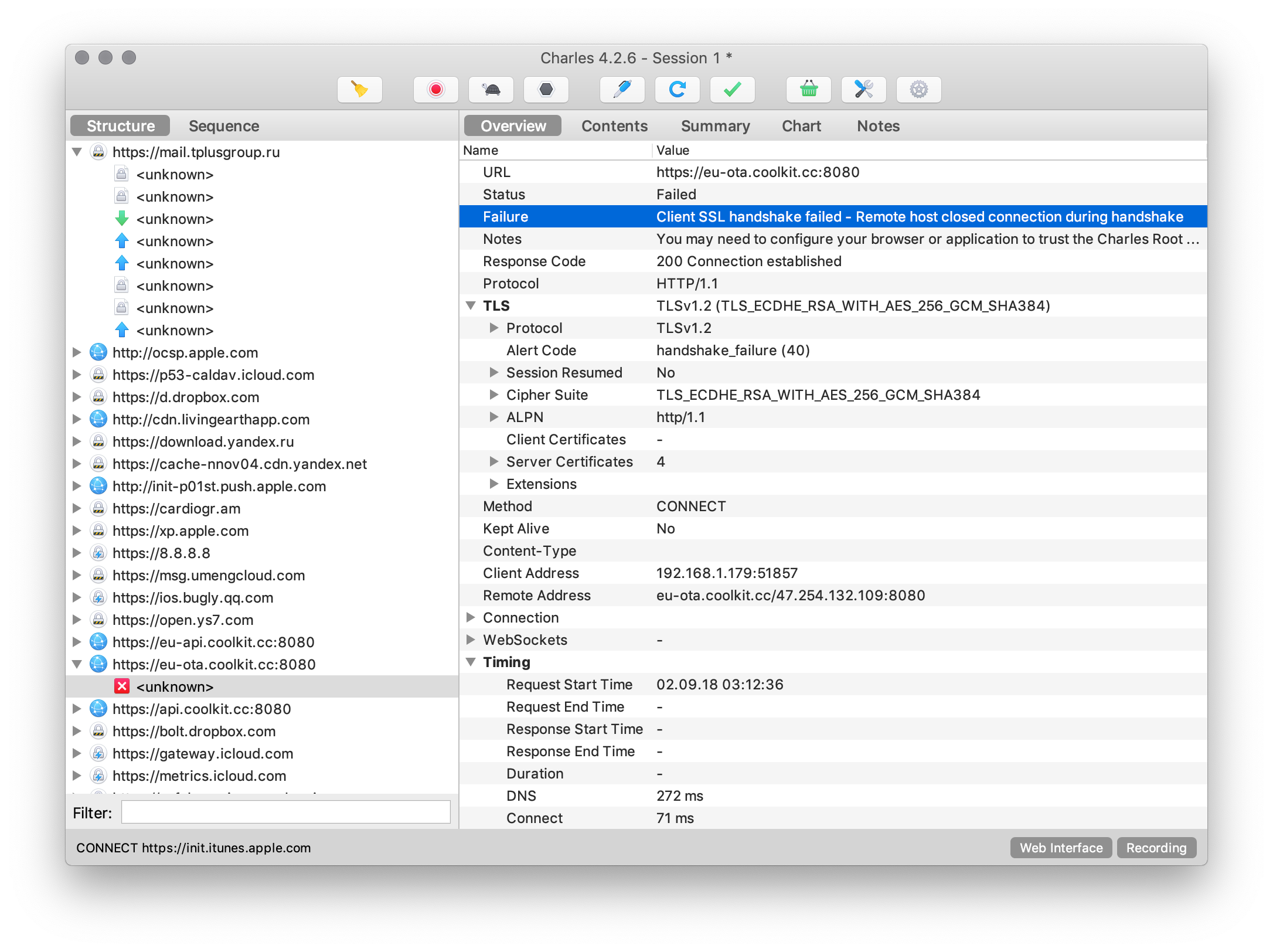The width and height of the screenshot is (1273, 952).
Task: Clear the current session with the broom icon
Action: click(x=359, y=90)
